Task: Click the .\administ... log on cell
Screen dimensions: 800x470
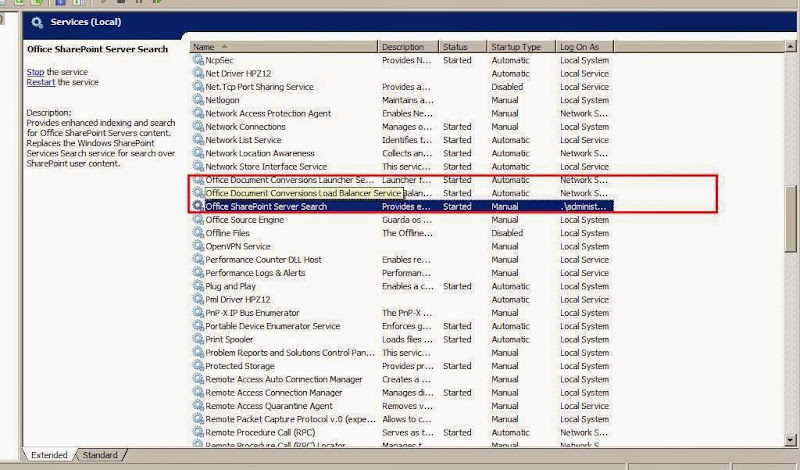Action: pyautogui.click(x=583, y=206)
